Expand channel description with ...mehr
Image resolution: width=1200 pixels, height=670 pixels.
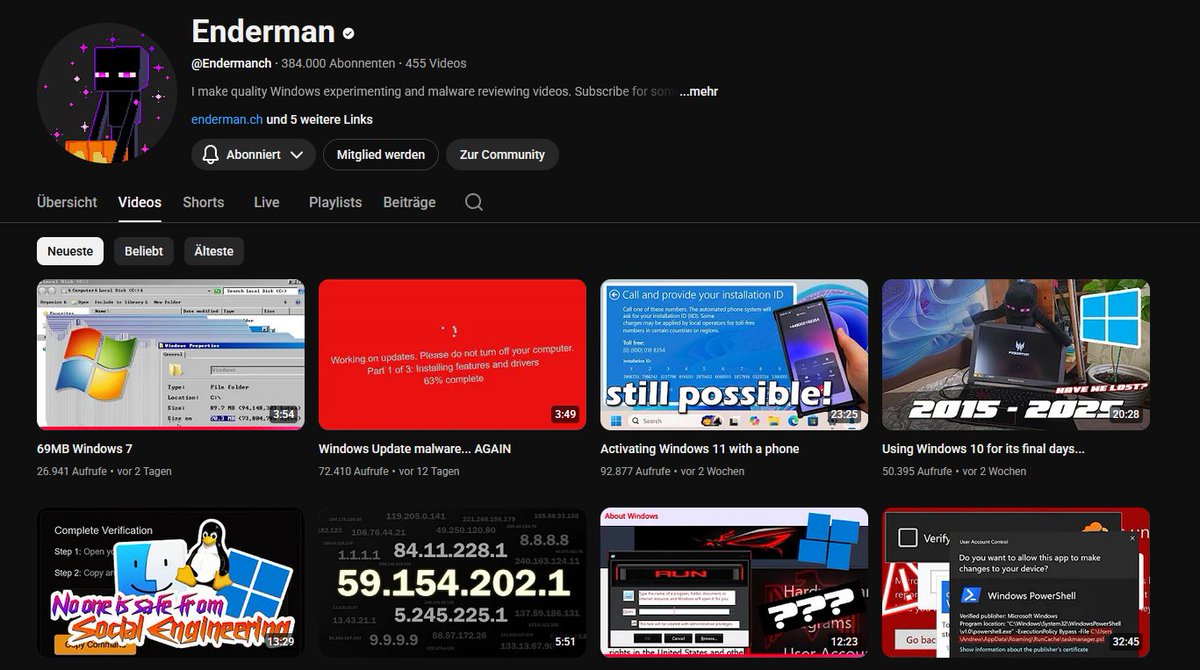[698, 91]
